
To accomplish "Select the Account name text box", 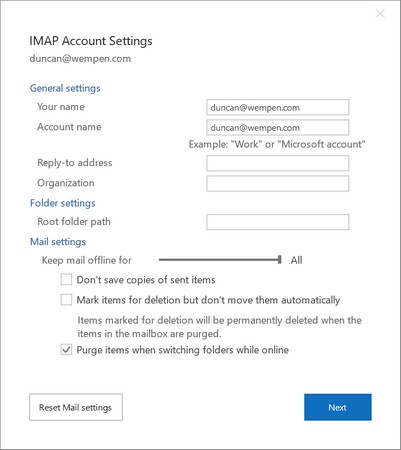I will [278, 127].
